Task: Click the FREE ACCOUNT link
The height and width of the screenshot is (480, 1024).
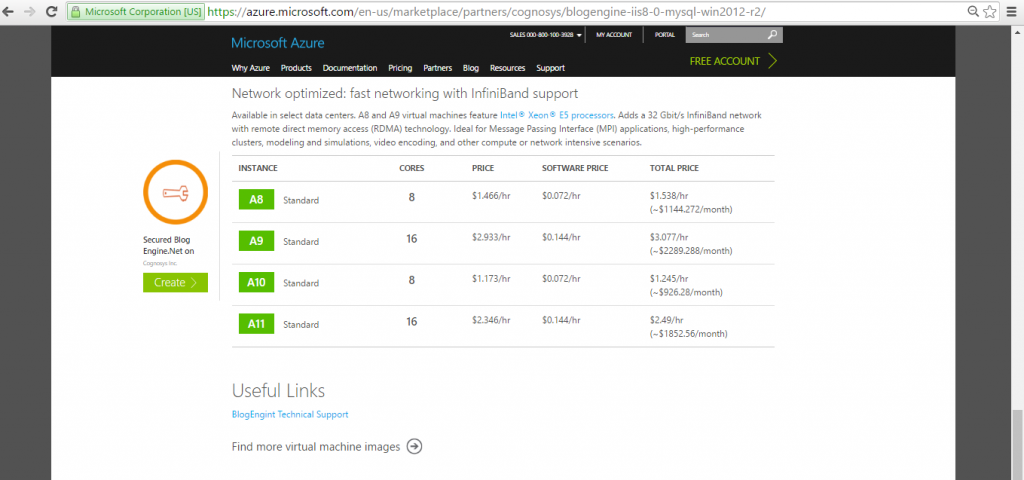Action: click(725, 61)
